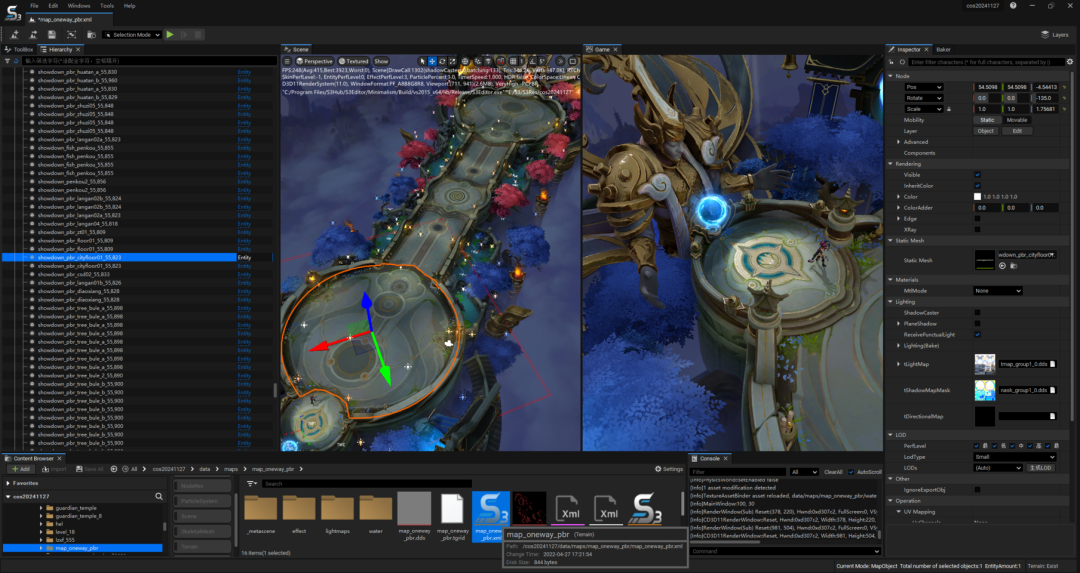Switch to the ToolBox tab

coord(19,50)
